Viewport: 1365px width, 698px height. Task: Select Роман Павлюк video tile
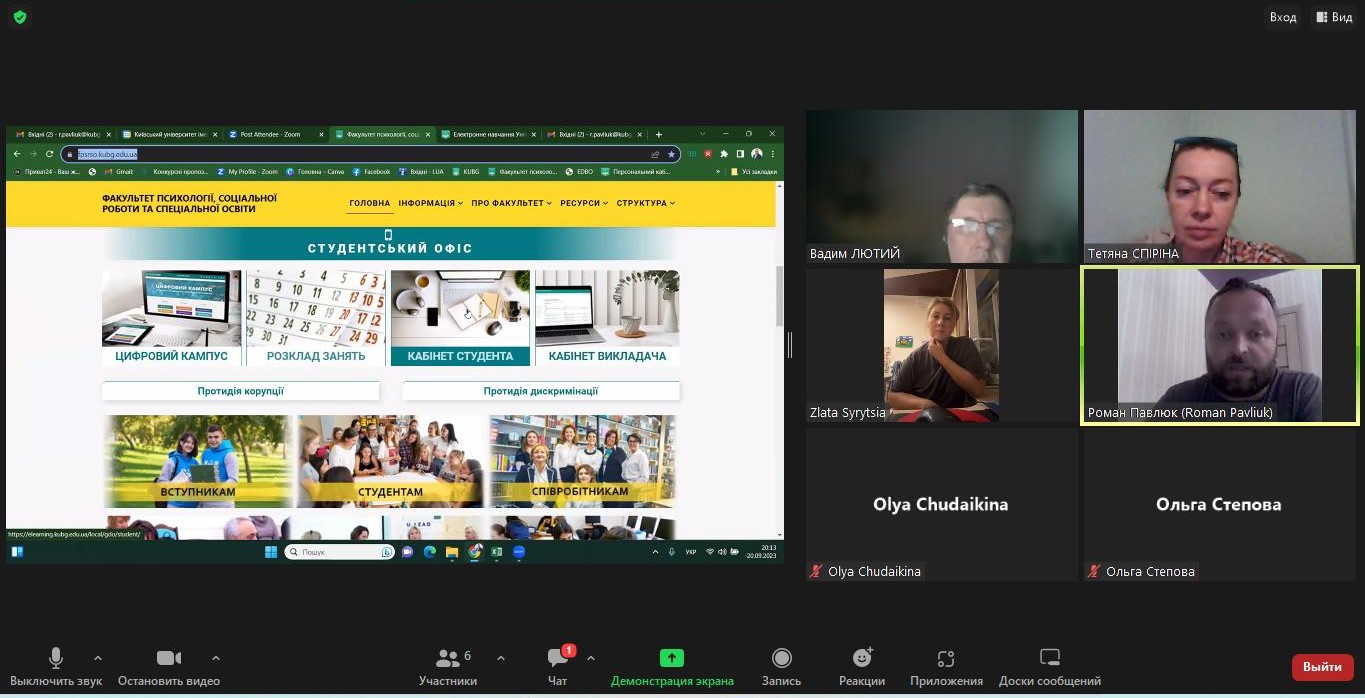[x=1220, y=345]
